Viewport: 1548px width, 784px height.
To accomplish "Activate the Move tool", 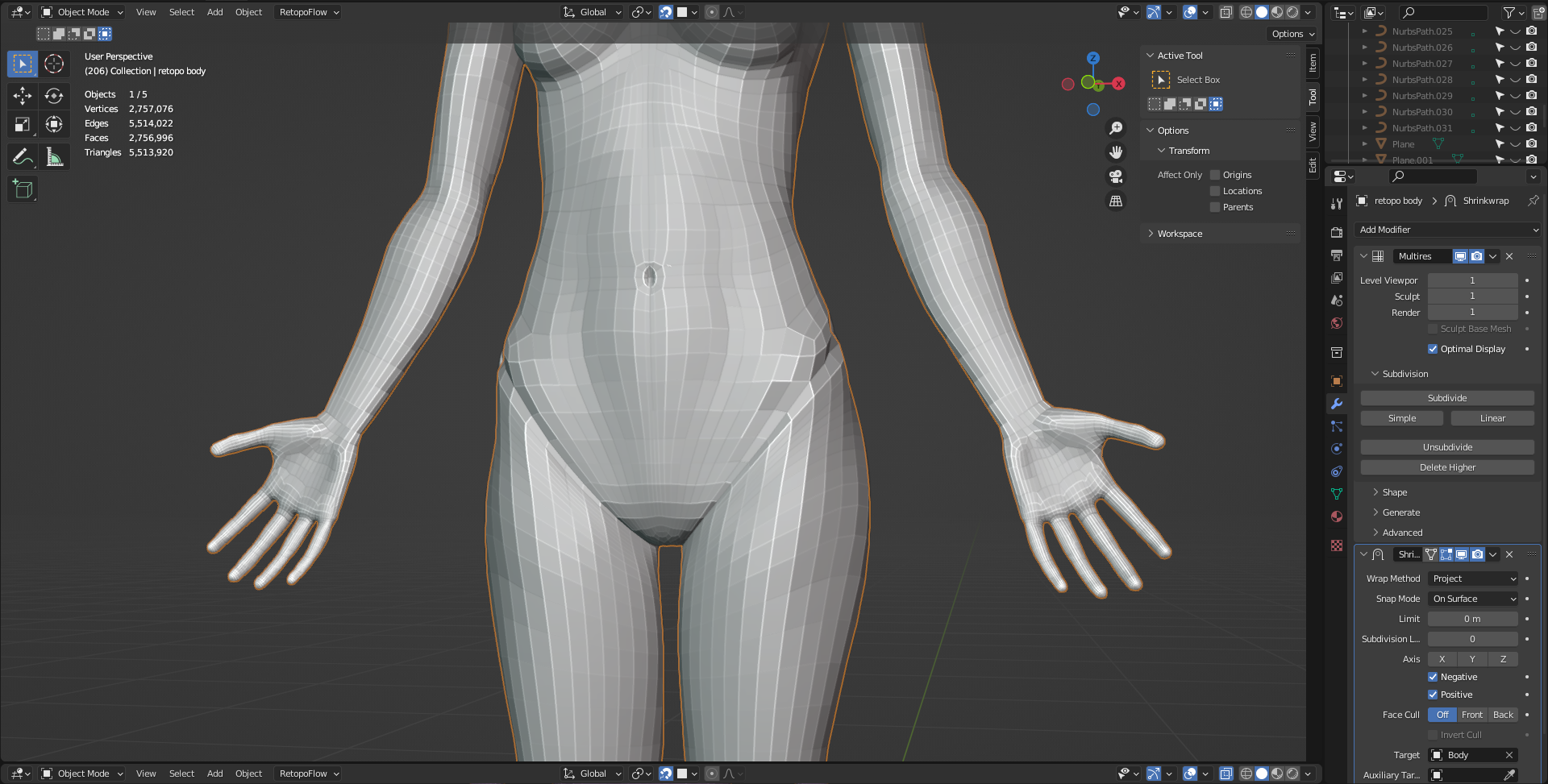I will point(23,96).
